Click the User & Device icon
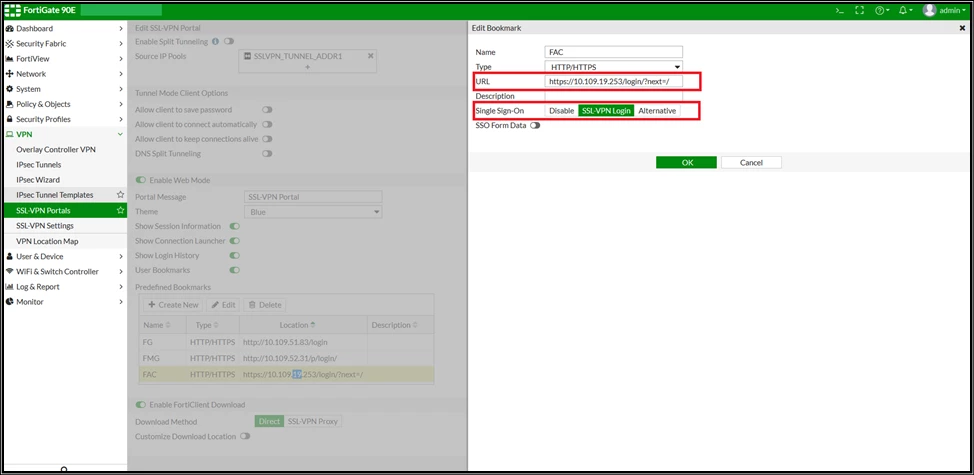Image resolution: width=974 pixels, height=475 pixels. click(10, 256)
